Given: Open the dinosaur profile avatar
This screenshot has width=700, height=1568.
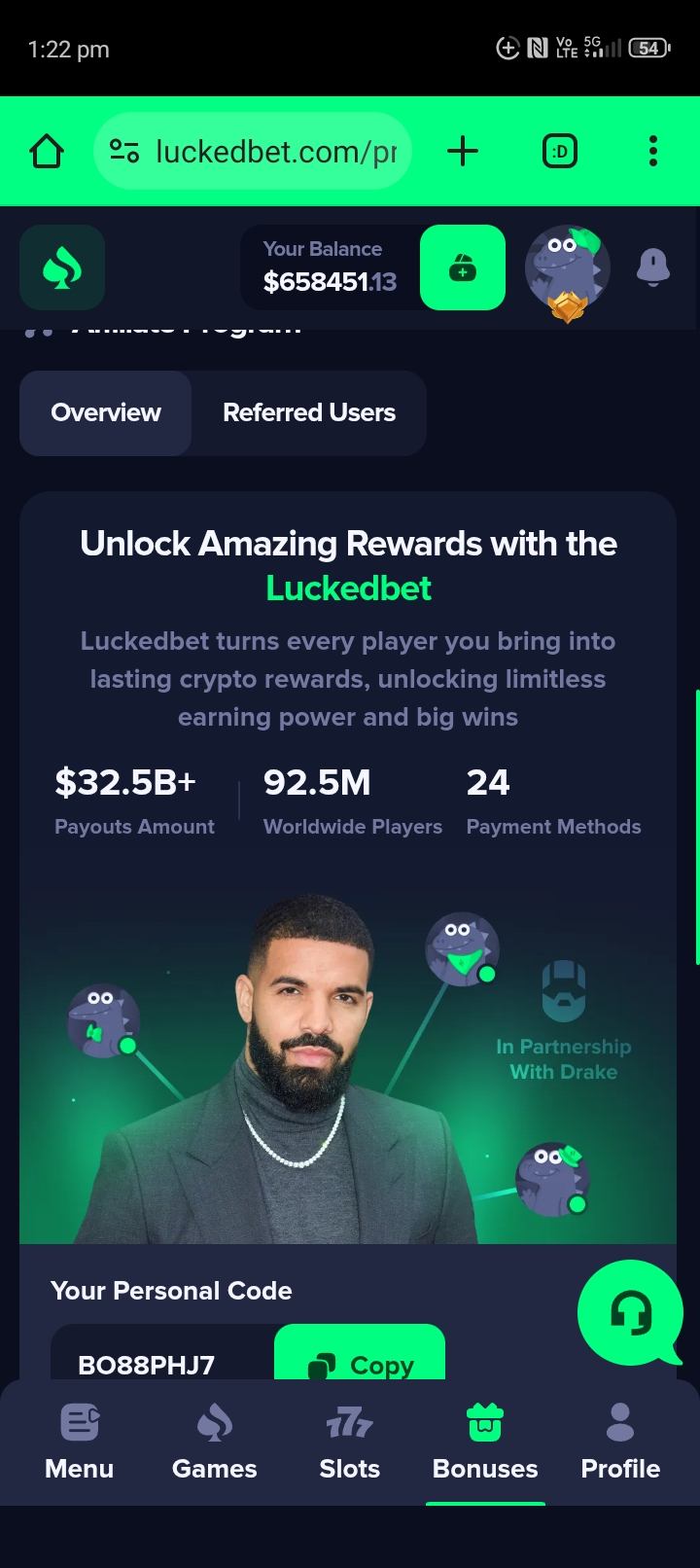Looking at the screenshot, I should pos(568,270).
